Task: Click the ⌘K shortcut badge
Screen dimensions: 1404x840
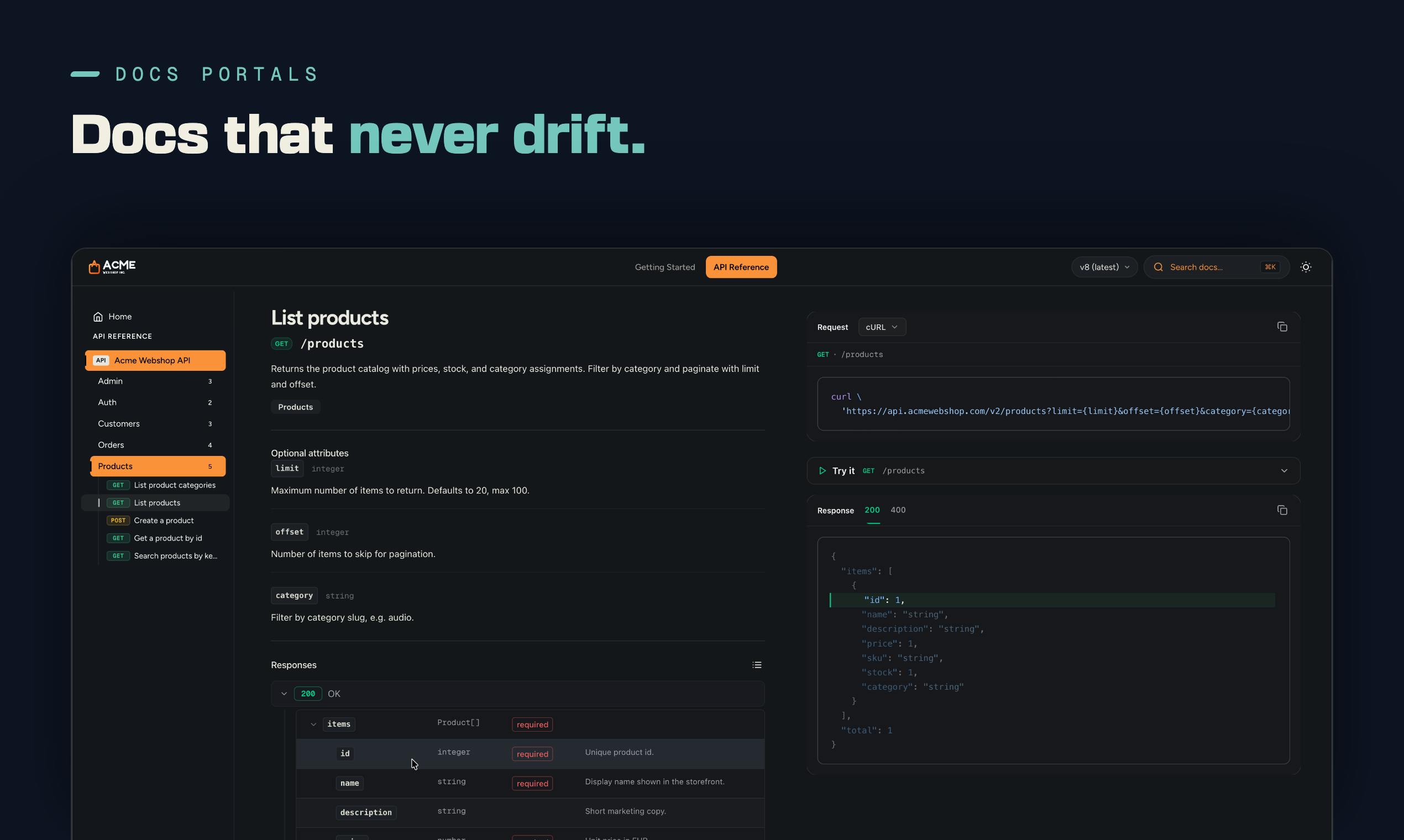Action: [1270, 267]
